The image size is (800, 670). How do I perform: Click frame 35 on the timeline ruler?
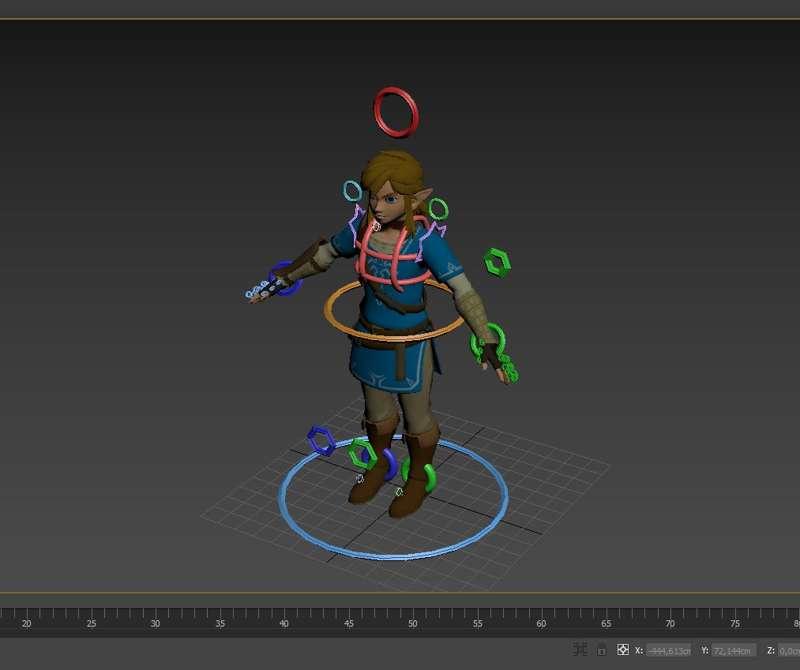[220, 624]
